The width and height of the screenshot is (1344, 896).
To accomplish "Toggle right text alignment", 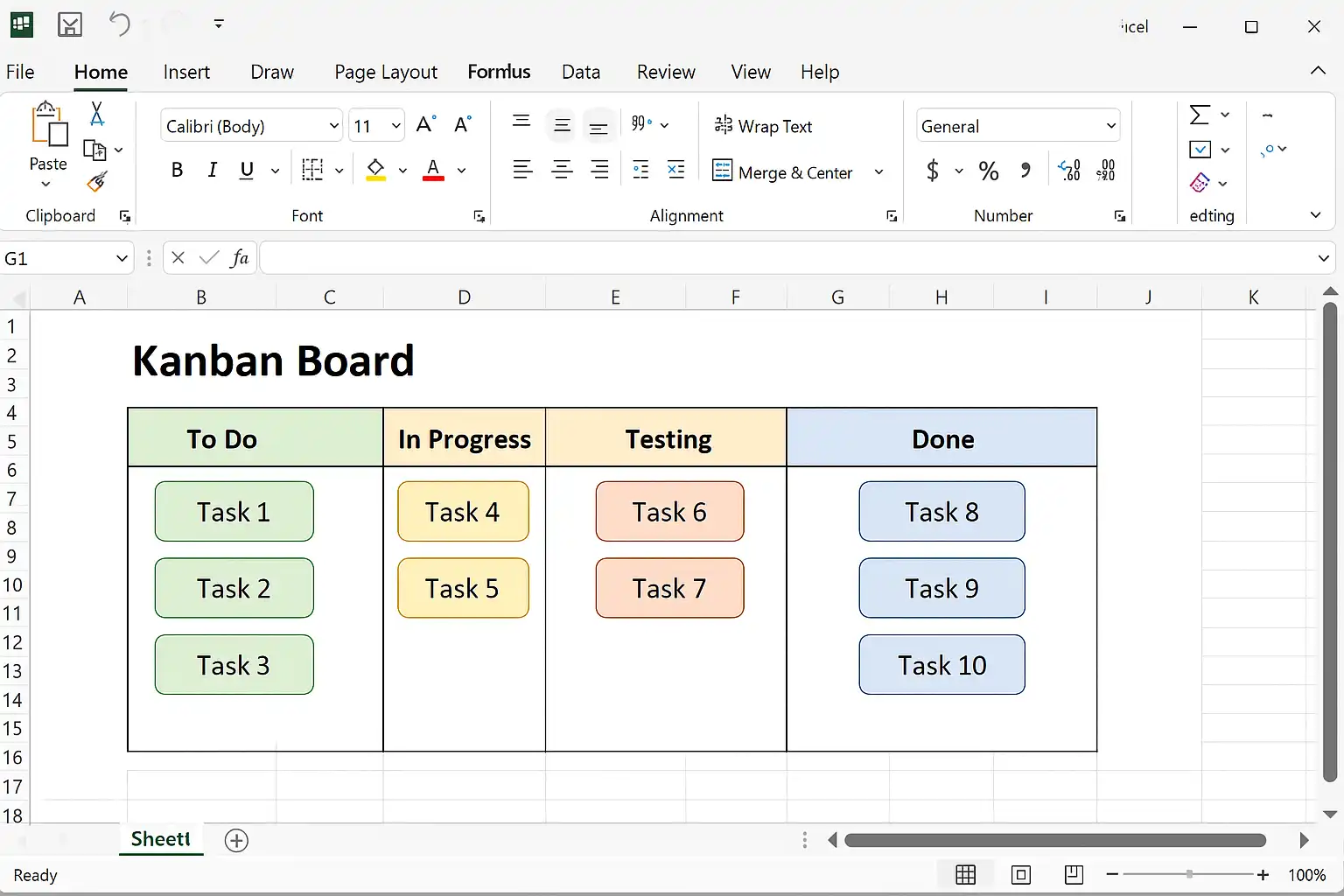I will [x=599, y=170].
